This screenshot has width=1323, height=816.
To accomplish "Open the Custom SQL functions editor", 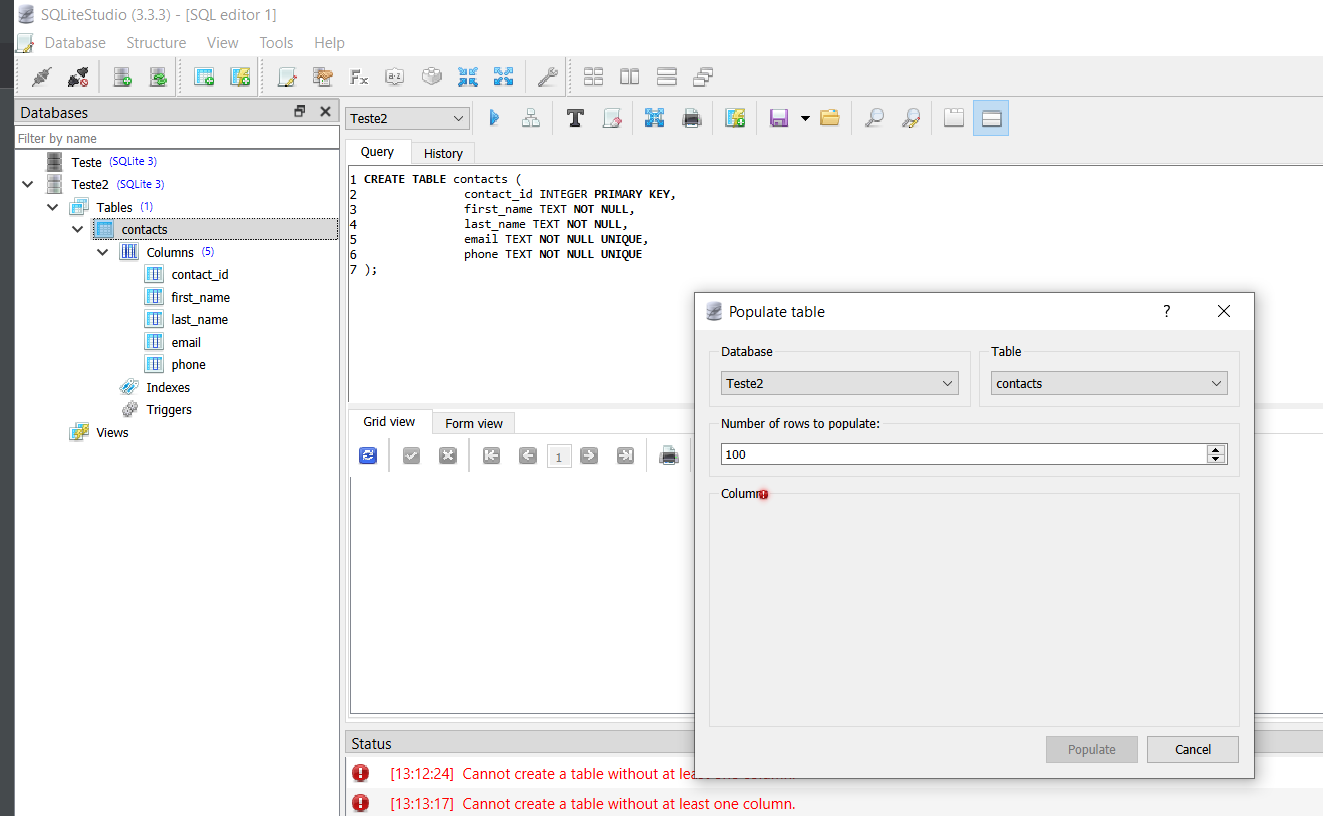I will 359,76.
